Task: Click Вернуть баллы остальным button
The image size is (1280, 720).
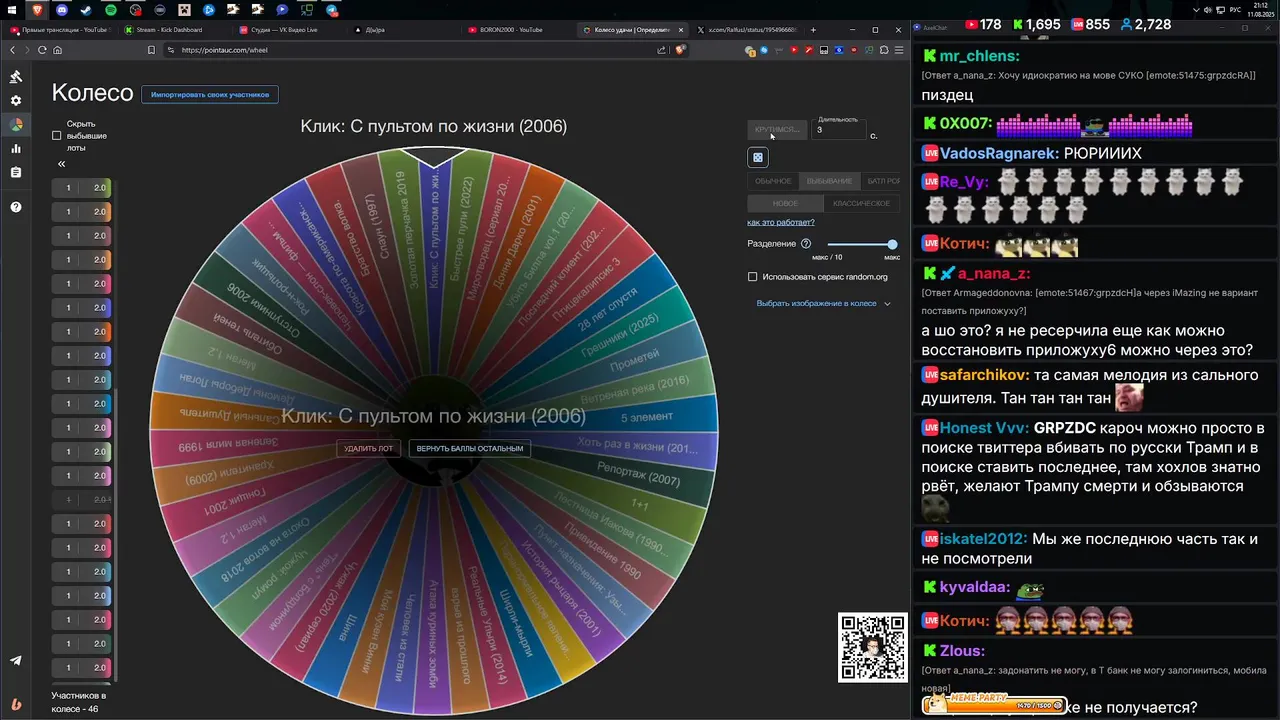Action: 470,448
